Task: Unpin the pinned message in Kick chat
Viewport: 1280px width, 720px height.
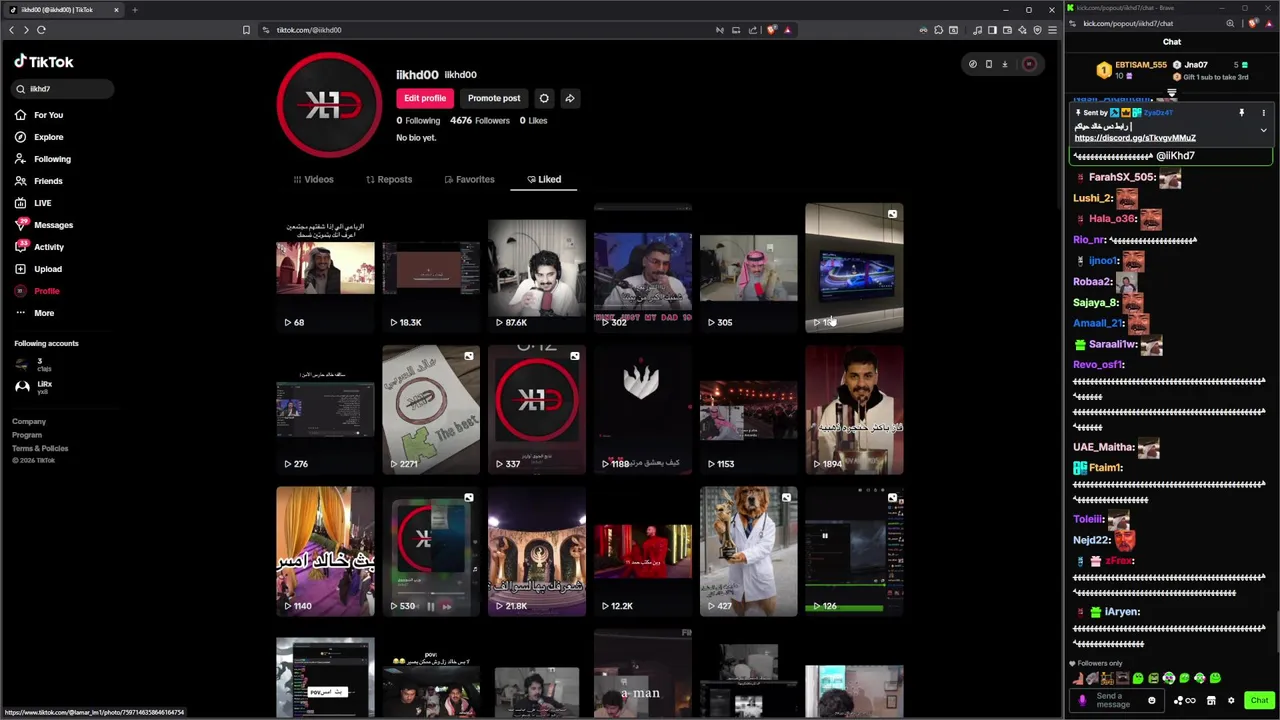Action: (1241, 113)
